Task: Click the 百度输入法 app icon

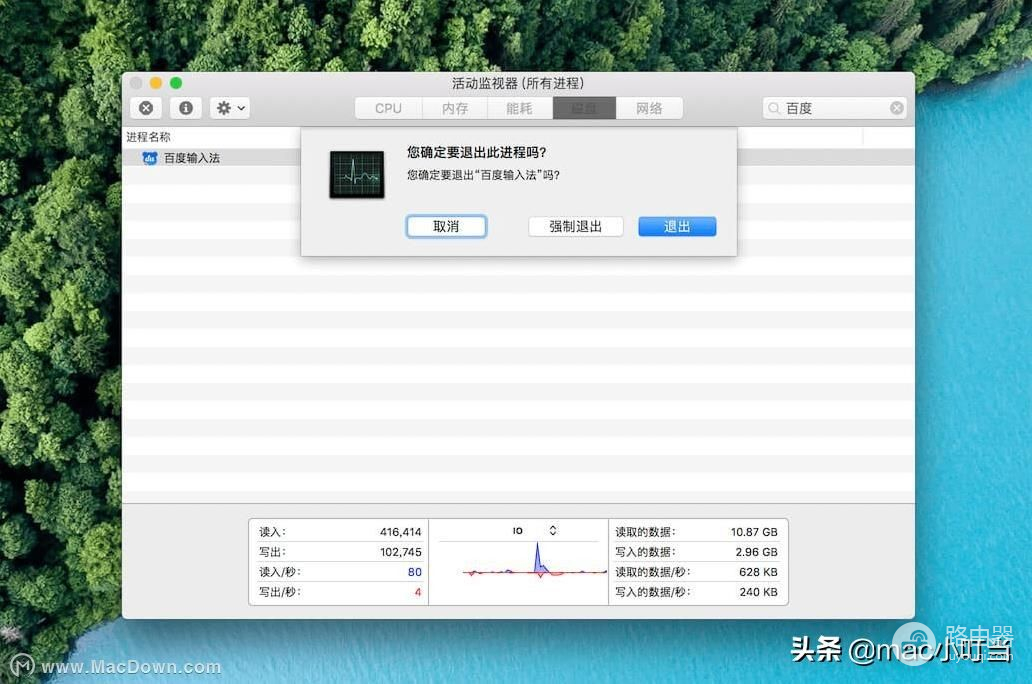Action: coord(150,158)
